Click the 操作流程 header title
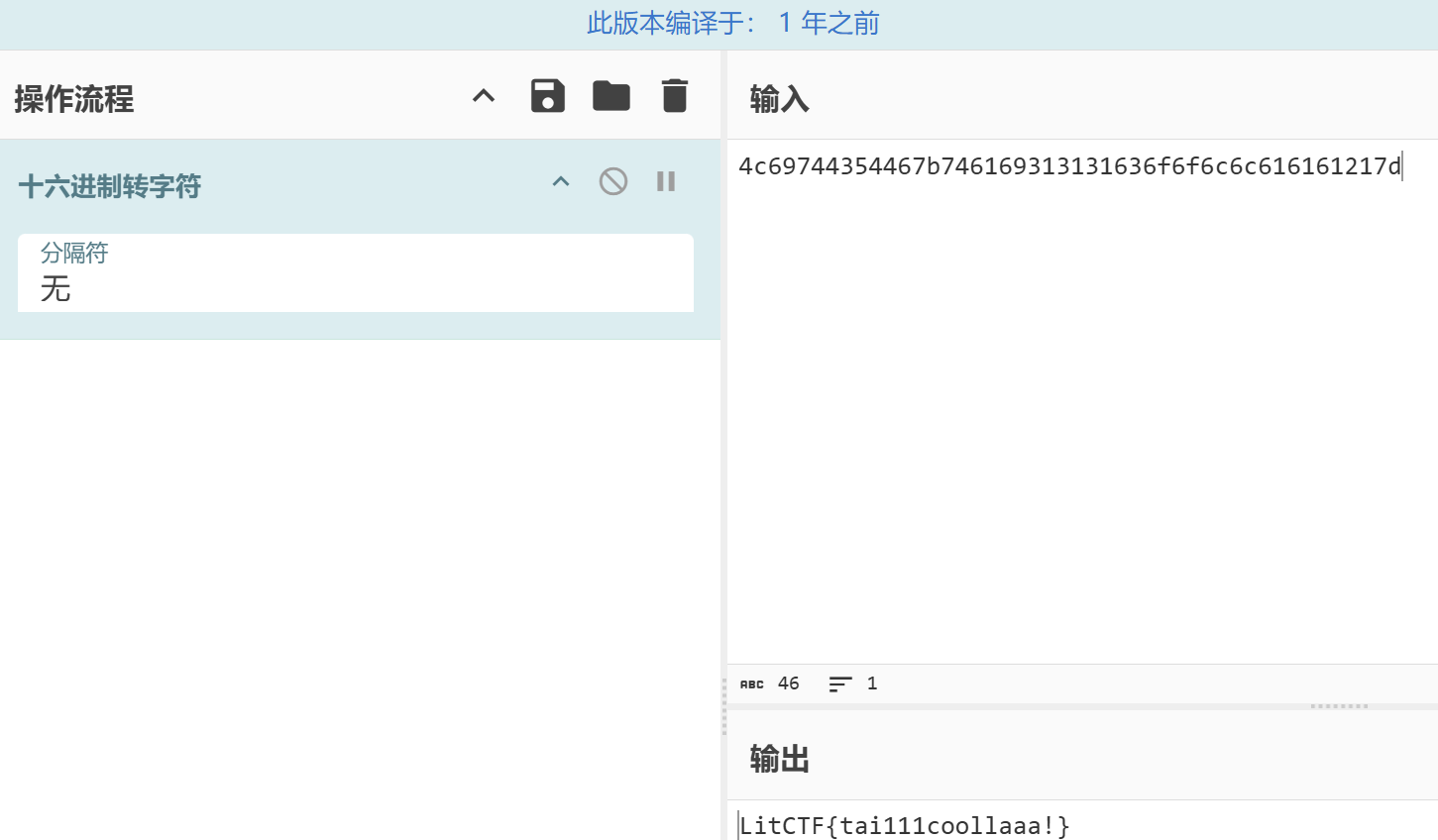This screenshot has width=1438, height=840. 74,99
